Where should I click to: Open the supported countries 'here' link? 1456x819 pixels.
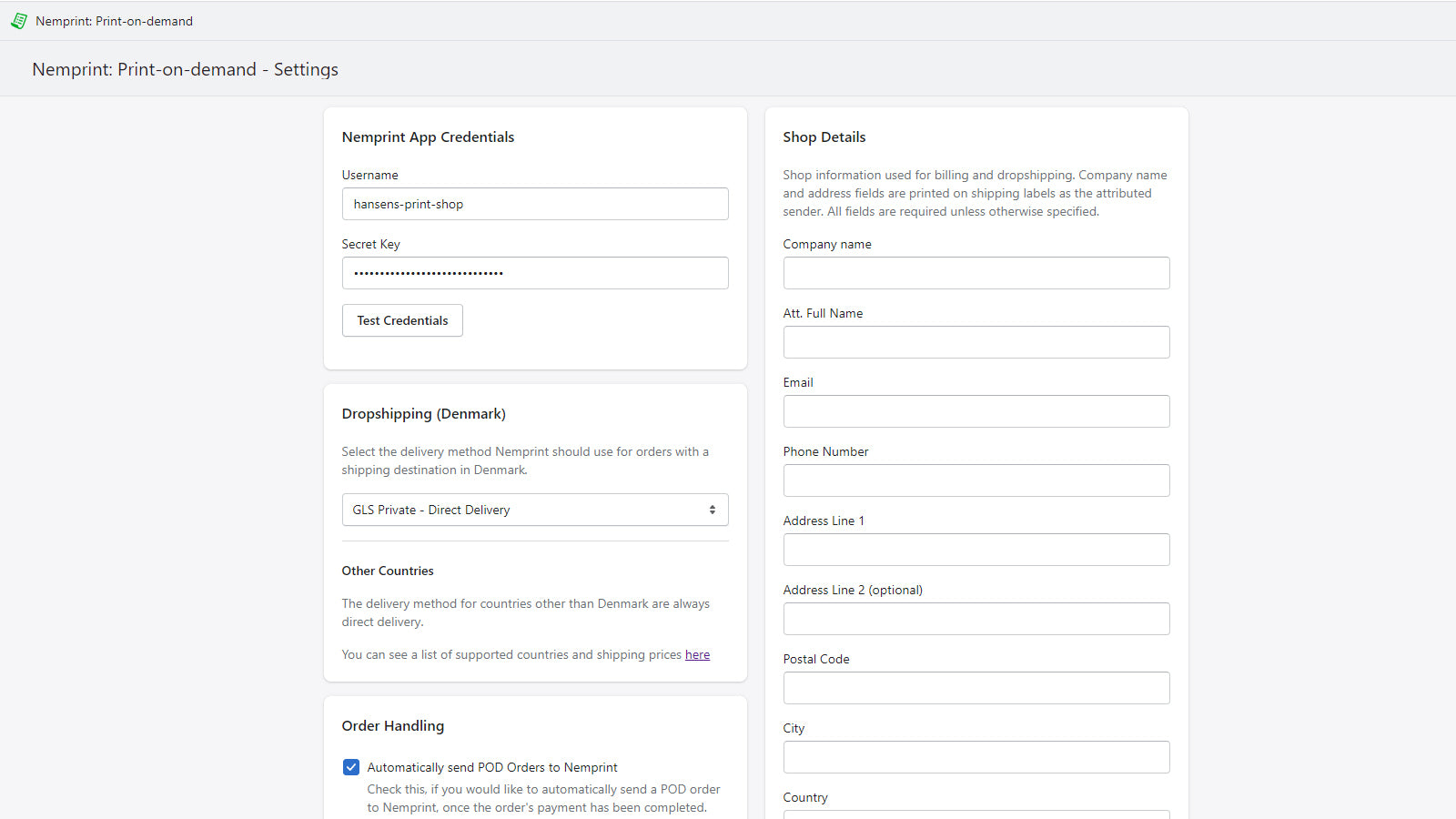click(697, 654)
